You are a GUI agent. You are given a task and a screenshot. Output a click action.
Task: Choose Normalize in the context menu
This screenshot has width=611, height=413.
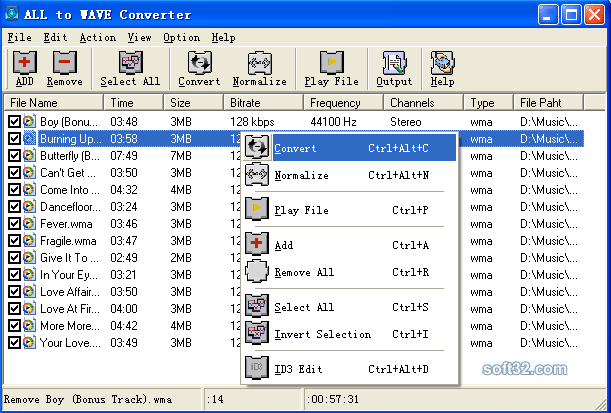350,175
